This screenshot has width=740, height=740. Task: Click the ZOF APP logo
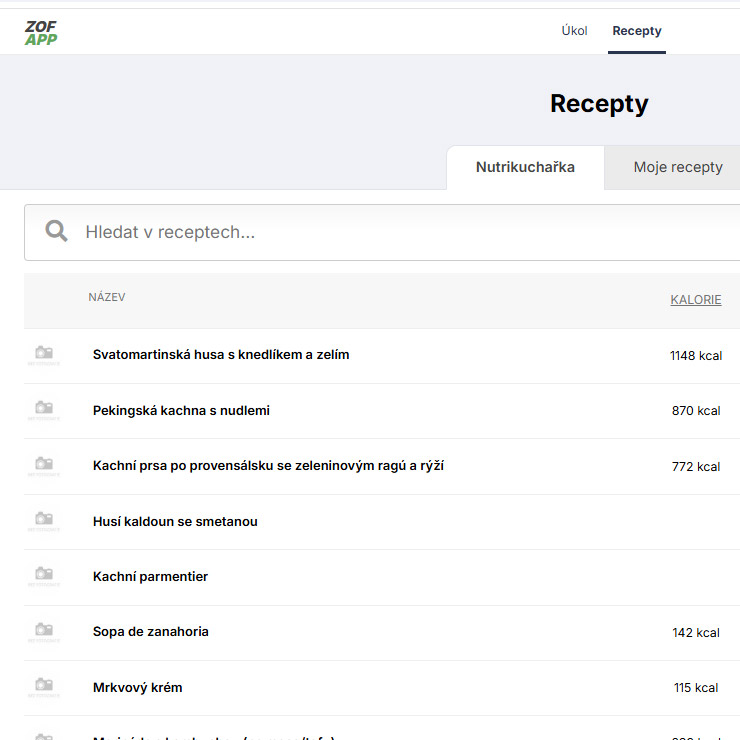[x=41, y=32]
